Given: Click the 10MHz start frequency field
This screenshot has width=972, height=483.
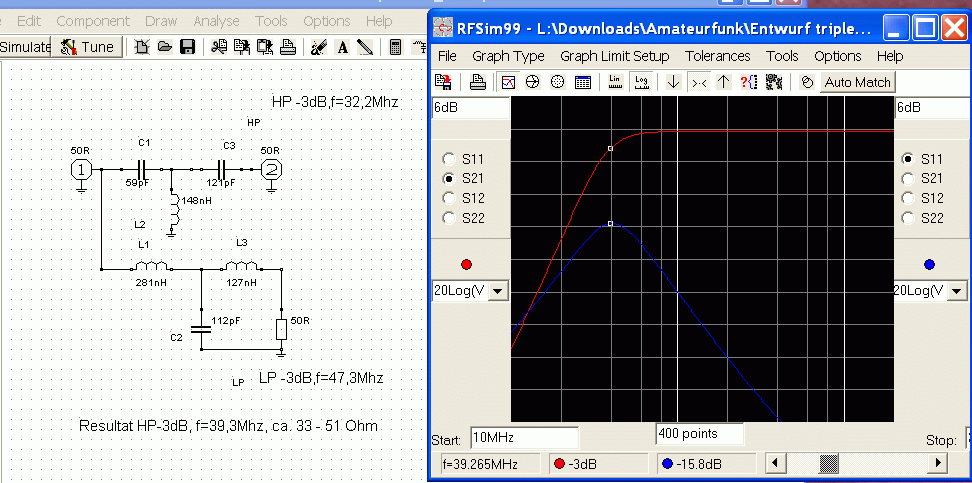Looking at the screenshot, I should [524, 438].
